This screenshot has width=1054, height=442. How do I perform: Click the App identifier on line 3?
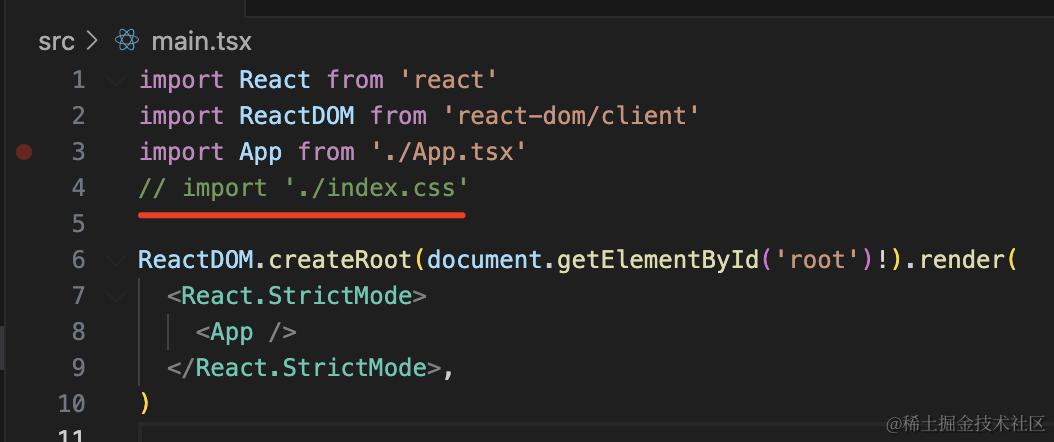(x=260, y=152)
